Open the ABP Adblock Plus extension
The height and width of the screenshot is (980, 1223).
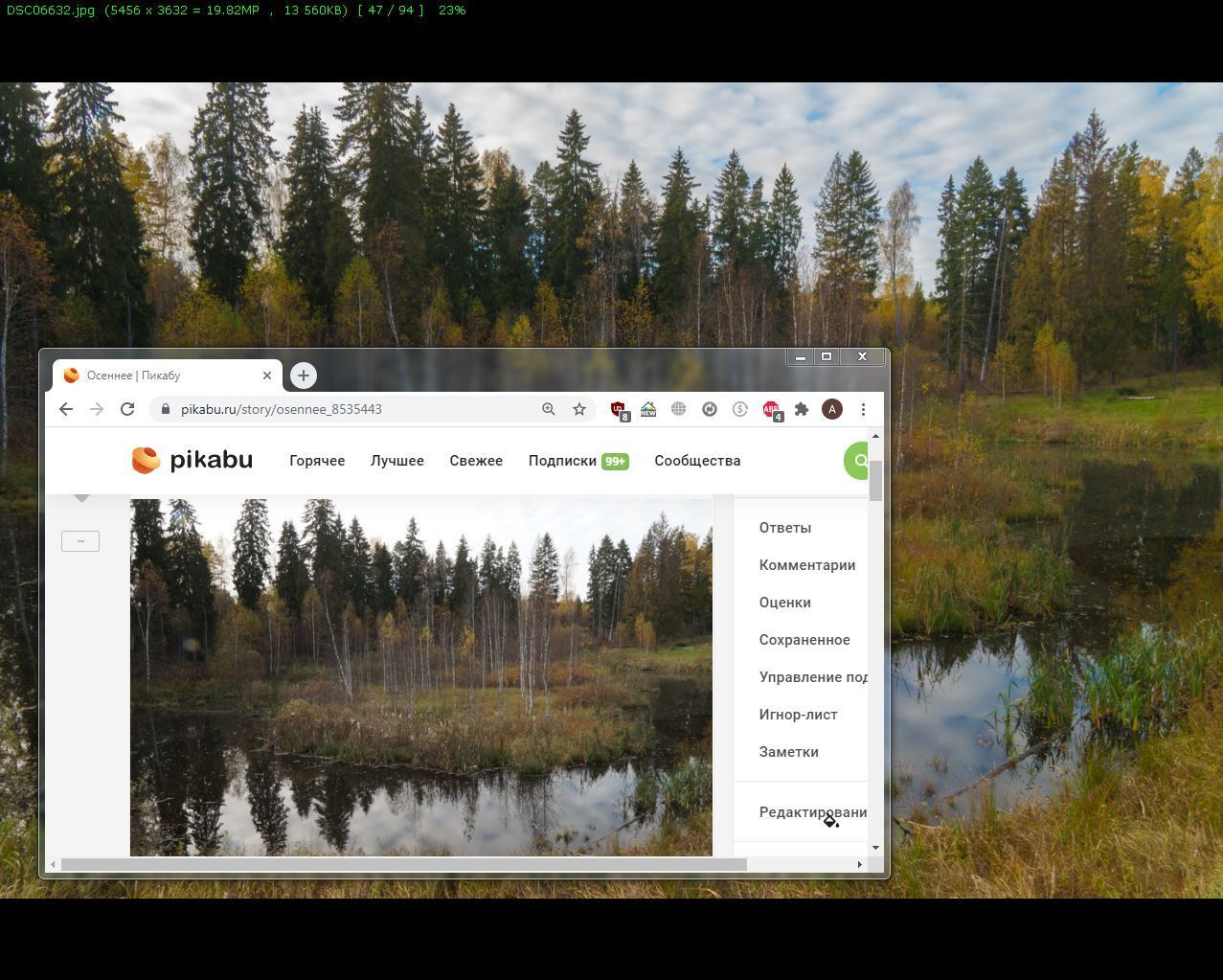click(x=772, y=410)
